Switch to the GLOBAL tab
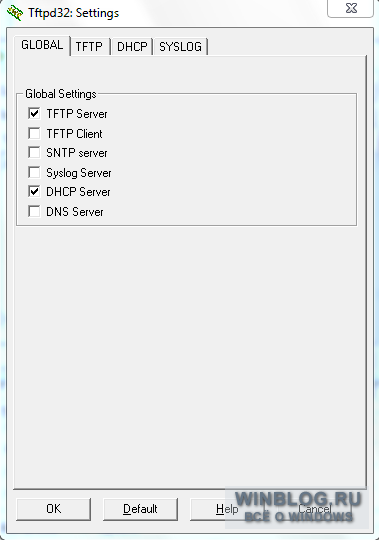 click(x=42, y=45)
